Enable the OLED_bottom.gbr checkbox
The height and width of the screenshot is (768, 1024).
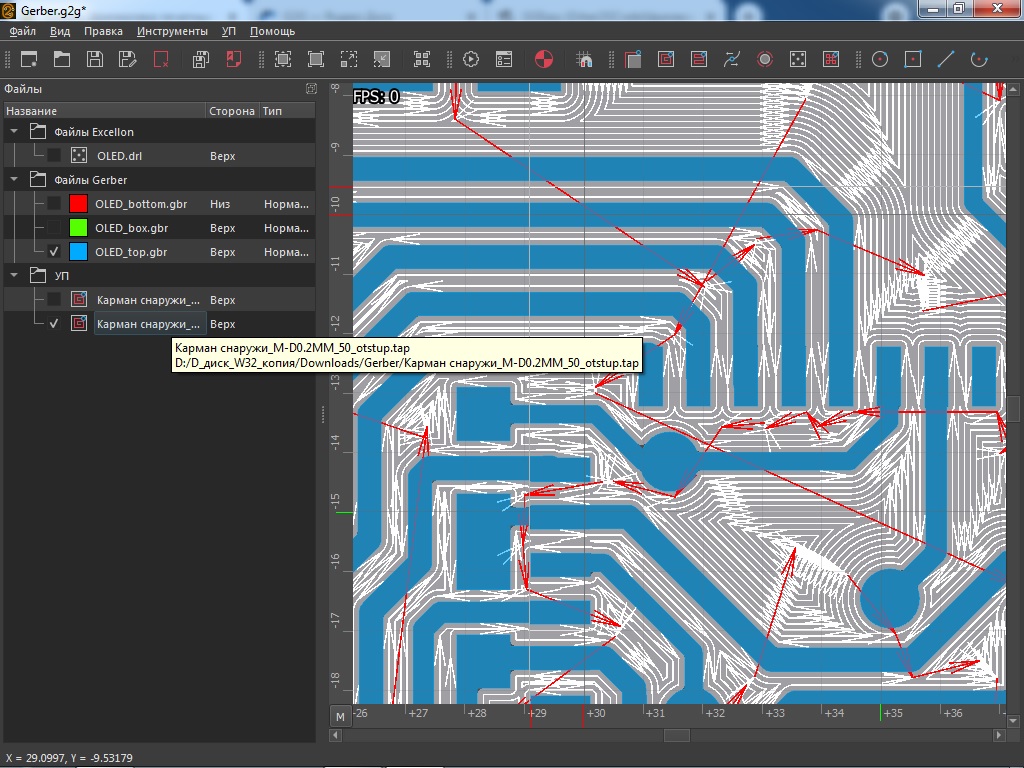click(54, 204)
